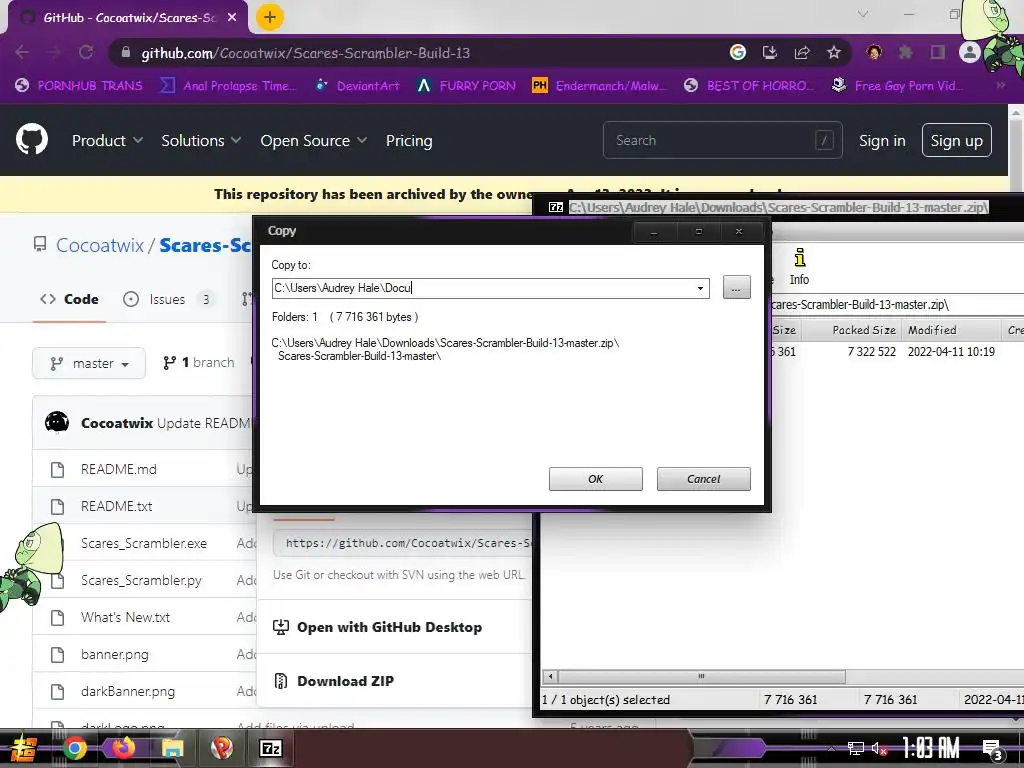Click the Cocoatwix avatar icon
This screenshot has width=1024, height=768.
(x=57, y=423)
